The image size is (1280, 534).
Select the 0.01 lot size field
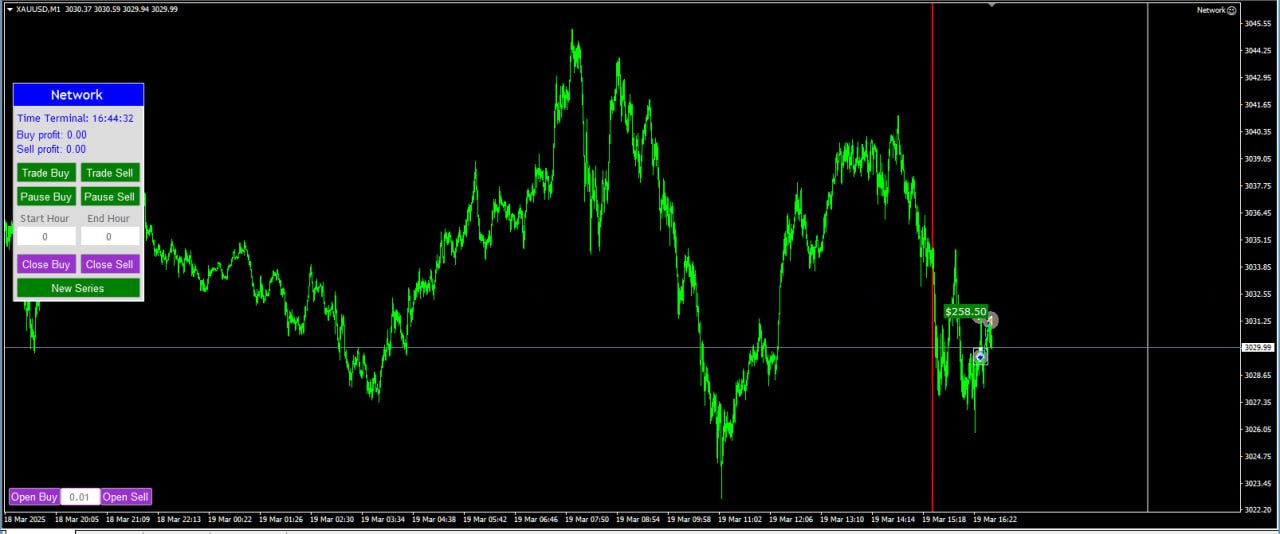pos(81,497)
